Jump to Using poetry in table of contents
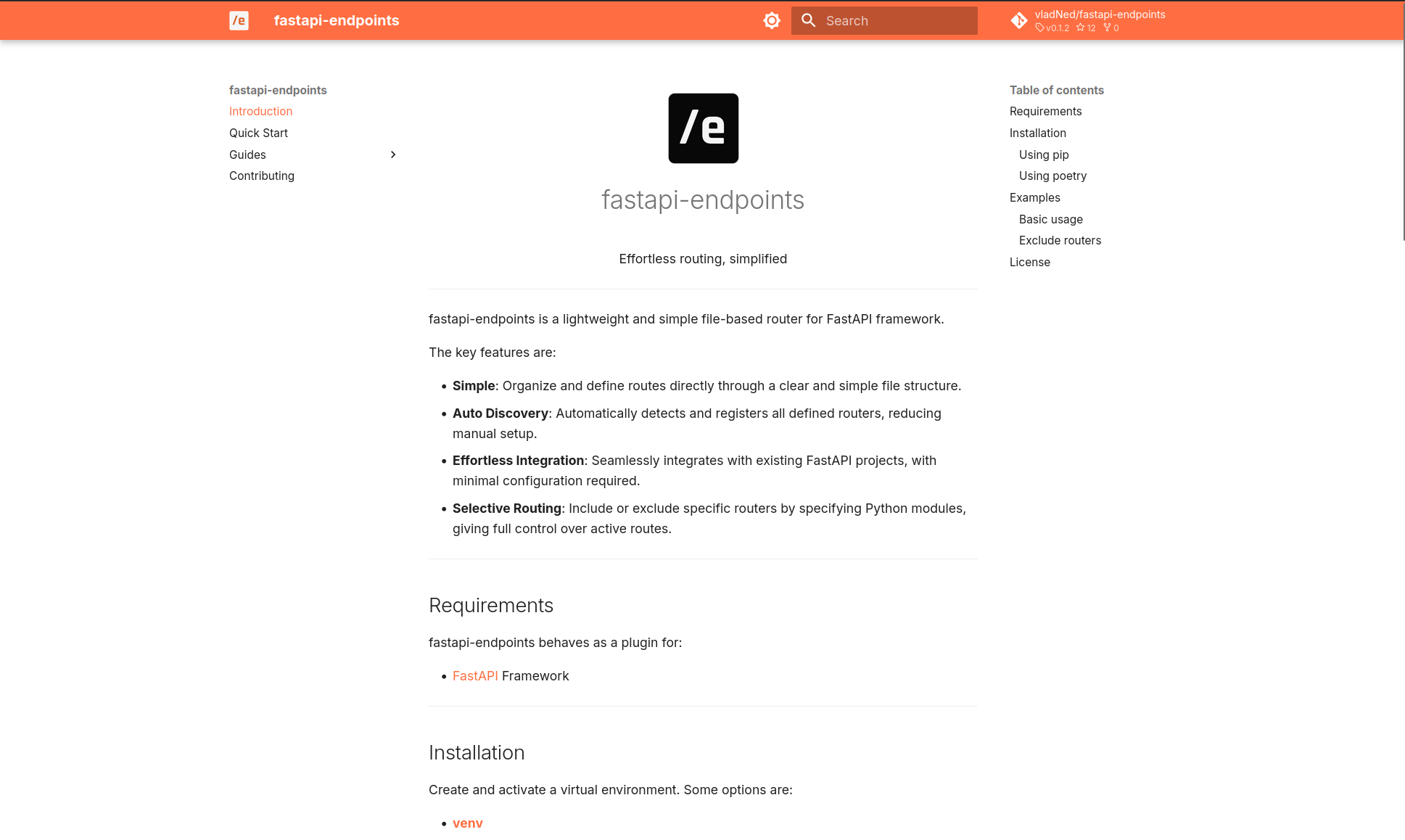Viewport: 1405px width, 840px height. 1052,176
